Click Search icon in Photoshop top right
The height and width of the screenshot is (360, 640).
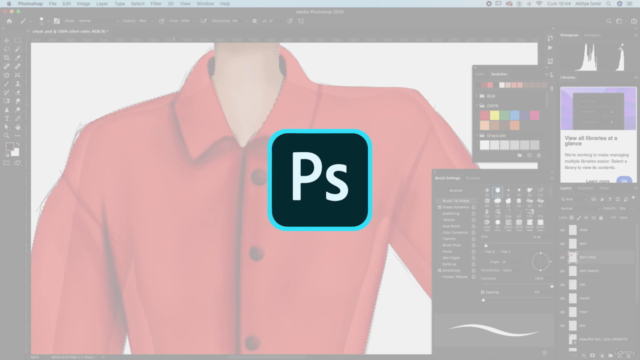(609, 21)
